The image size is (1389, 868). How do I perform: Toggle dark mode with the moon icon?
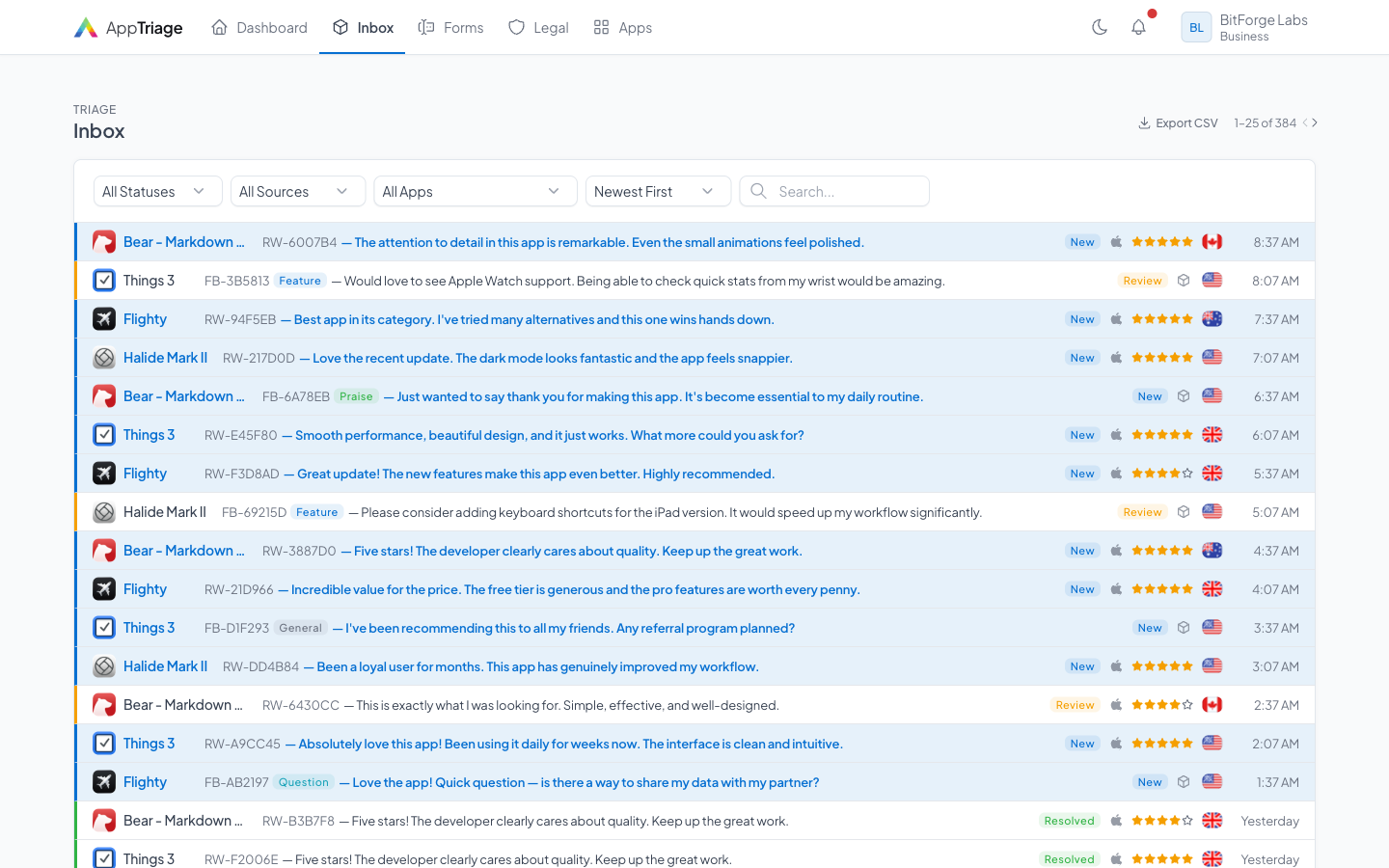click(1099, 27)
